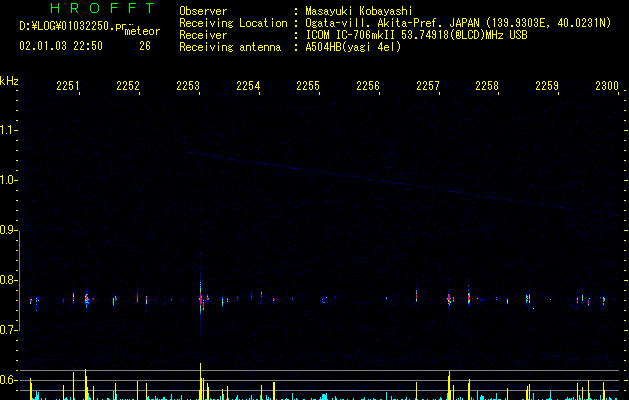Click the date stamp 02.01.03 22:50
Image resolution: width=629 pixels, height=400 pixels.
[x=61, y=46]
